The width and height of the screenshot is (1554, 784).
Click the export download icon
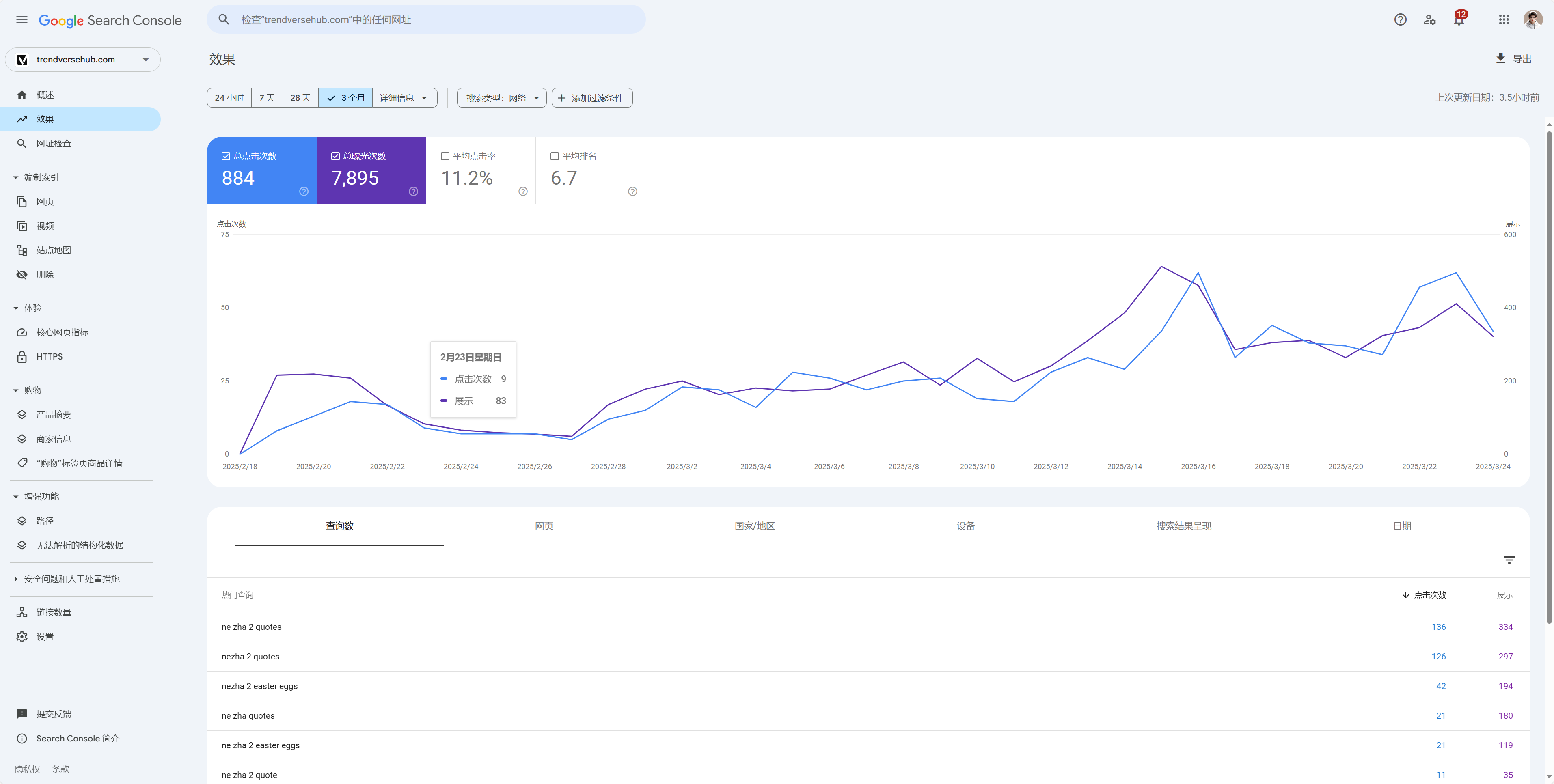tap(1500, 58)
